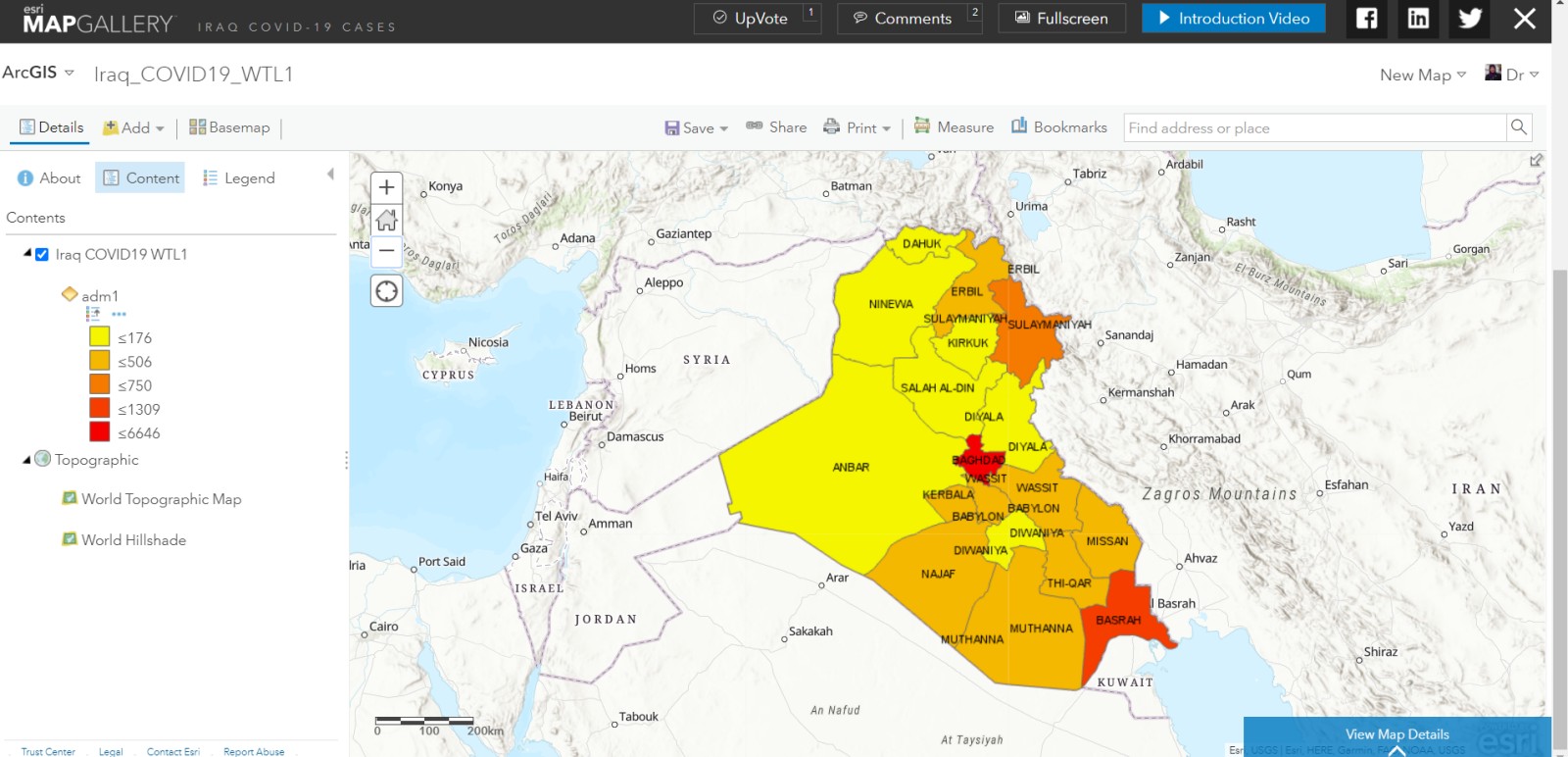Click the user profile avatar
This screenshot has width=1568, height=757.
1494,73
